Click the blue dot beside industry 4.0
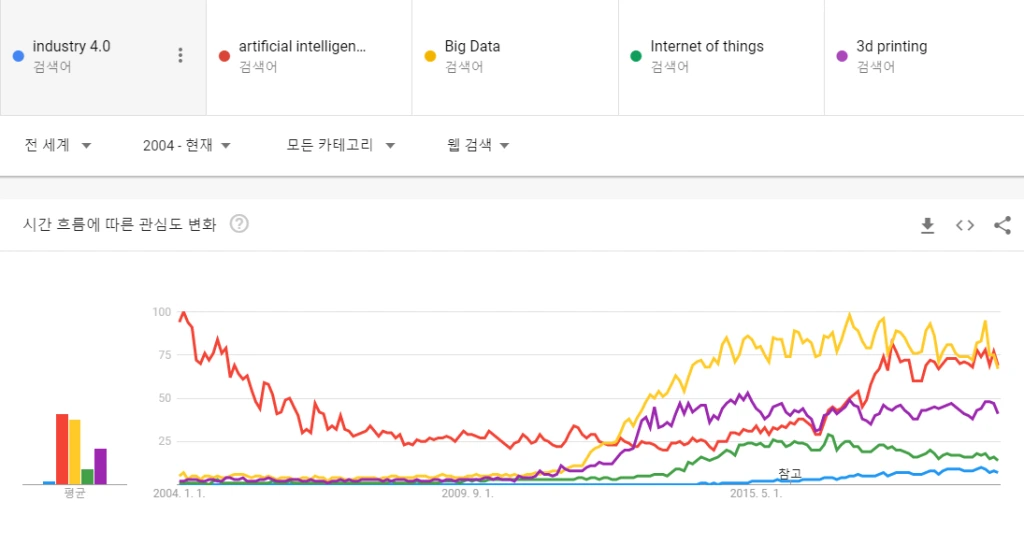1024x559 pixels. point(18,56)
